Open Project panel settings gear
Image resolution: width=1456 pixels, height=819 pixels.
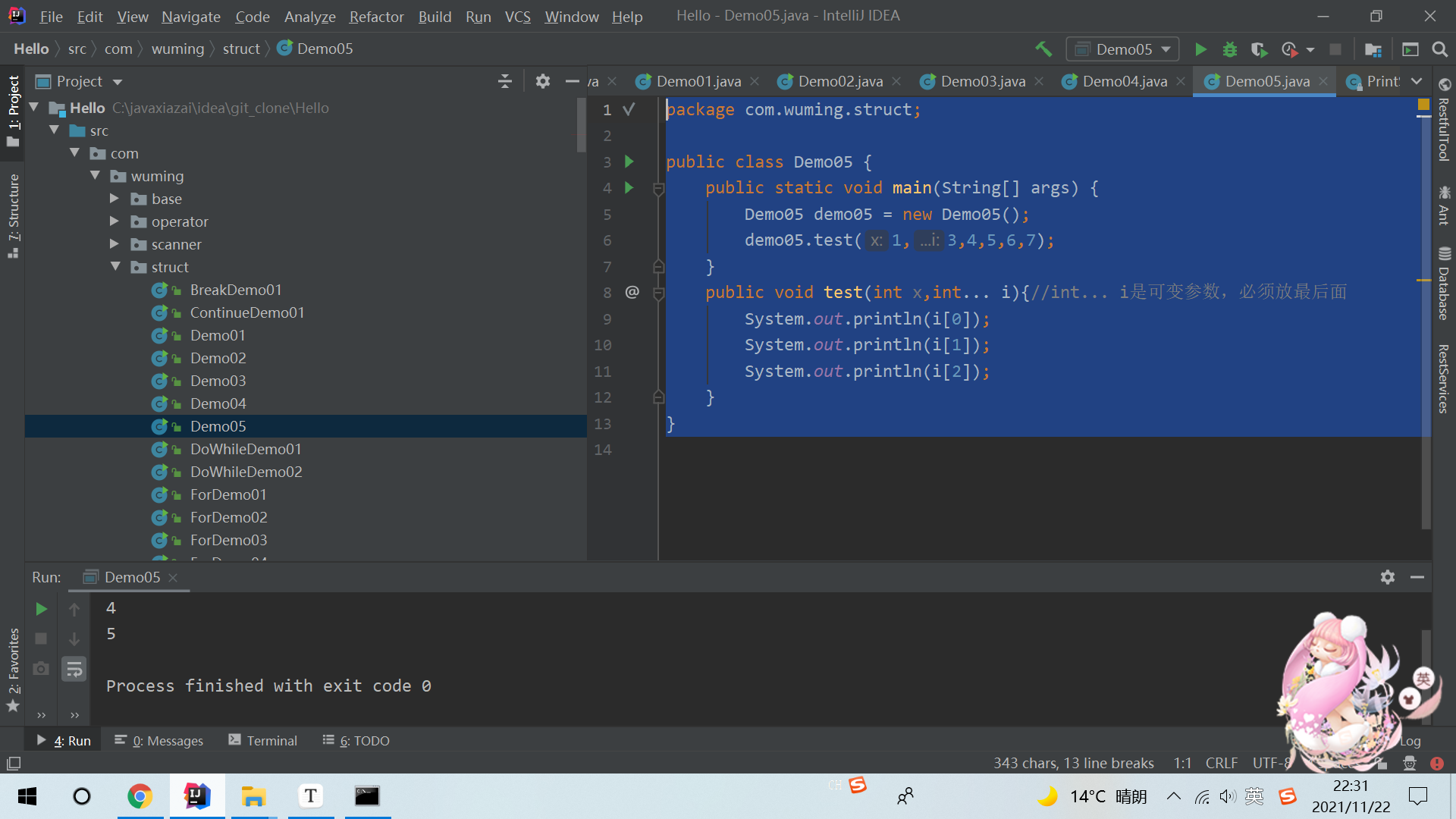point(542,81)
